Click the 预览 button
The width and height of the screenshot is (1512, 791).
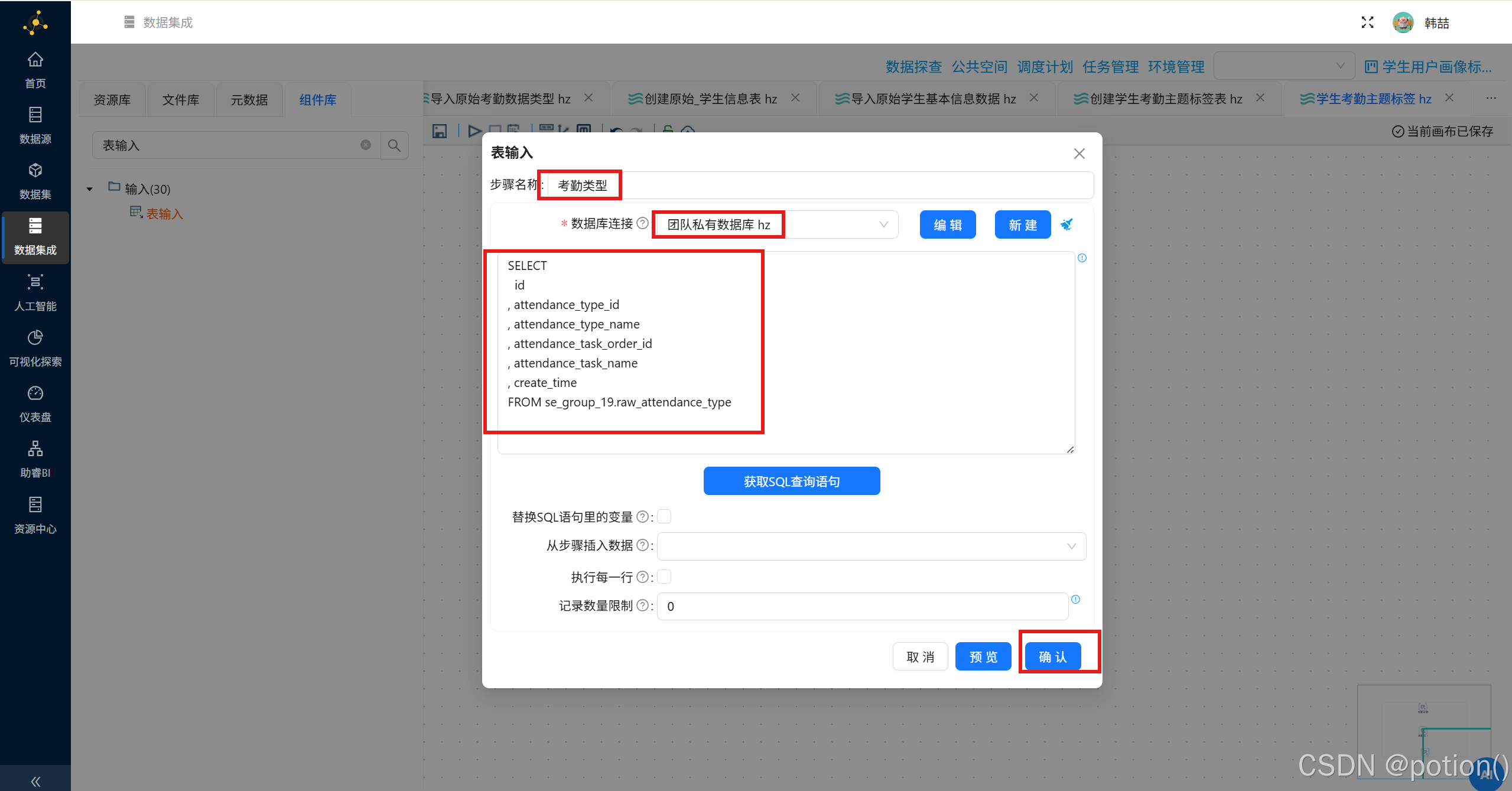click(x=983, y=656)
